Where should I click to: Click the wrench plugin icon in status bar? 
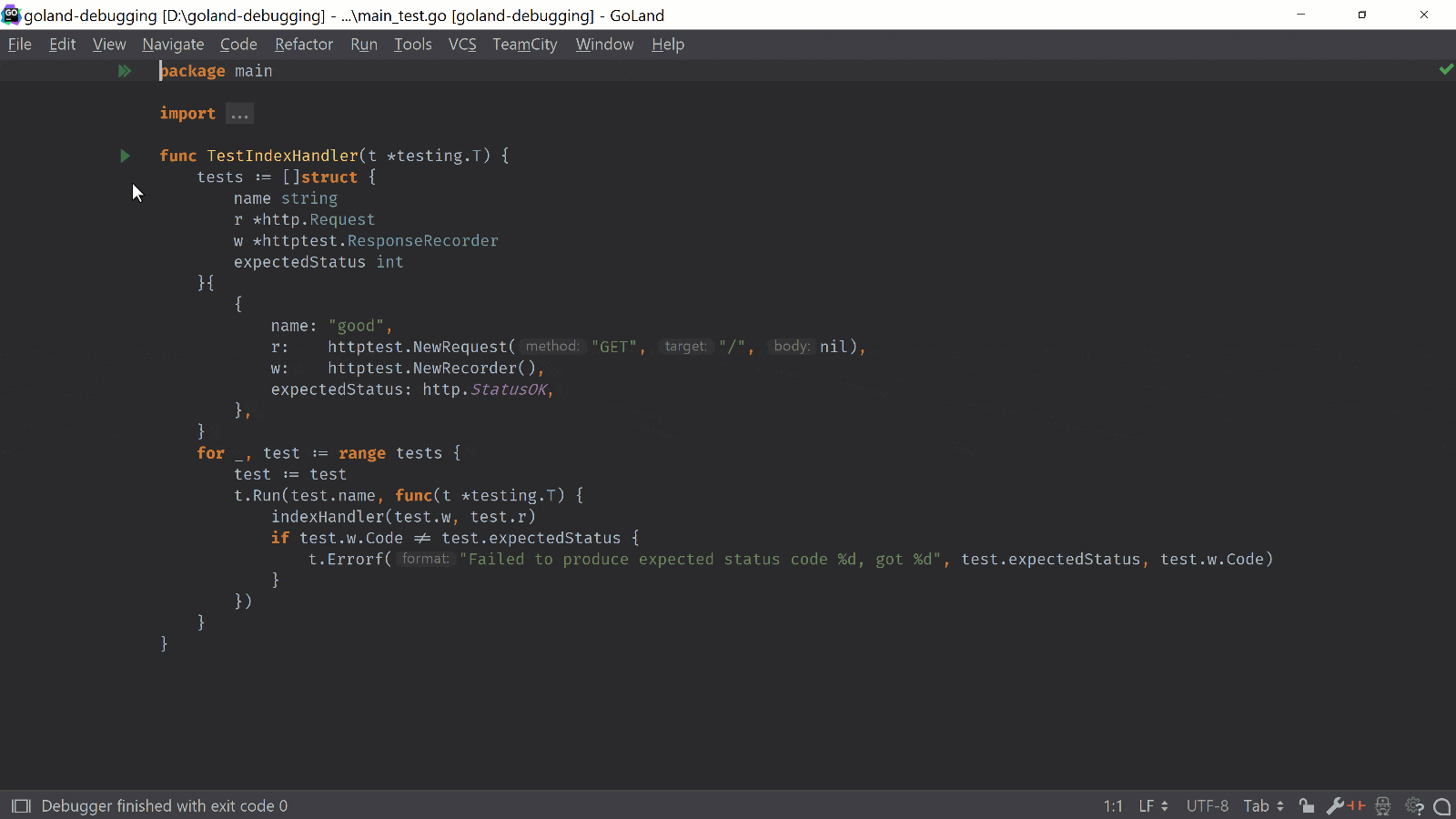click(1345, 806)
